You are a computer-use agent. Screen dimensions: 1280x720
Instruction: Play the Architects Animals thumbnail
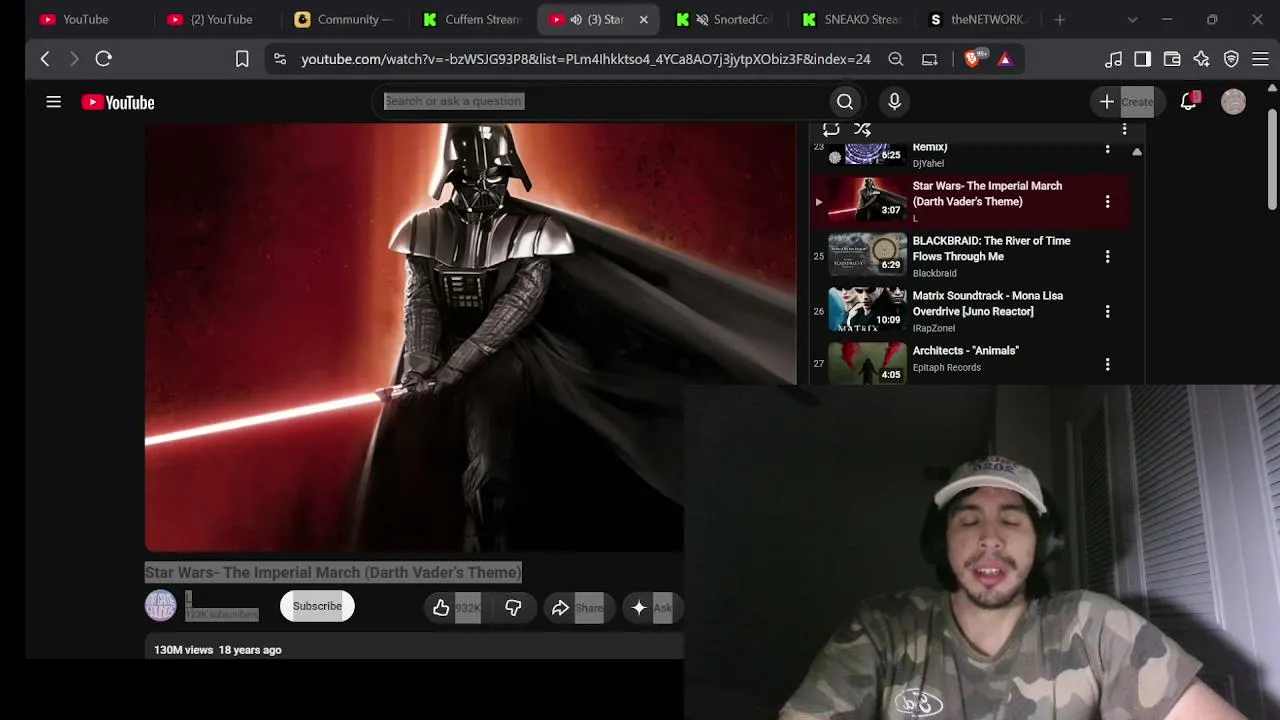(867, 363)
